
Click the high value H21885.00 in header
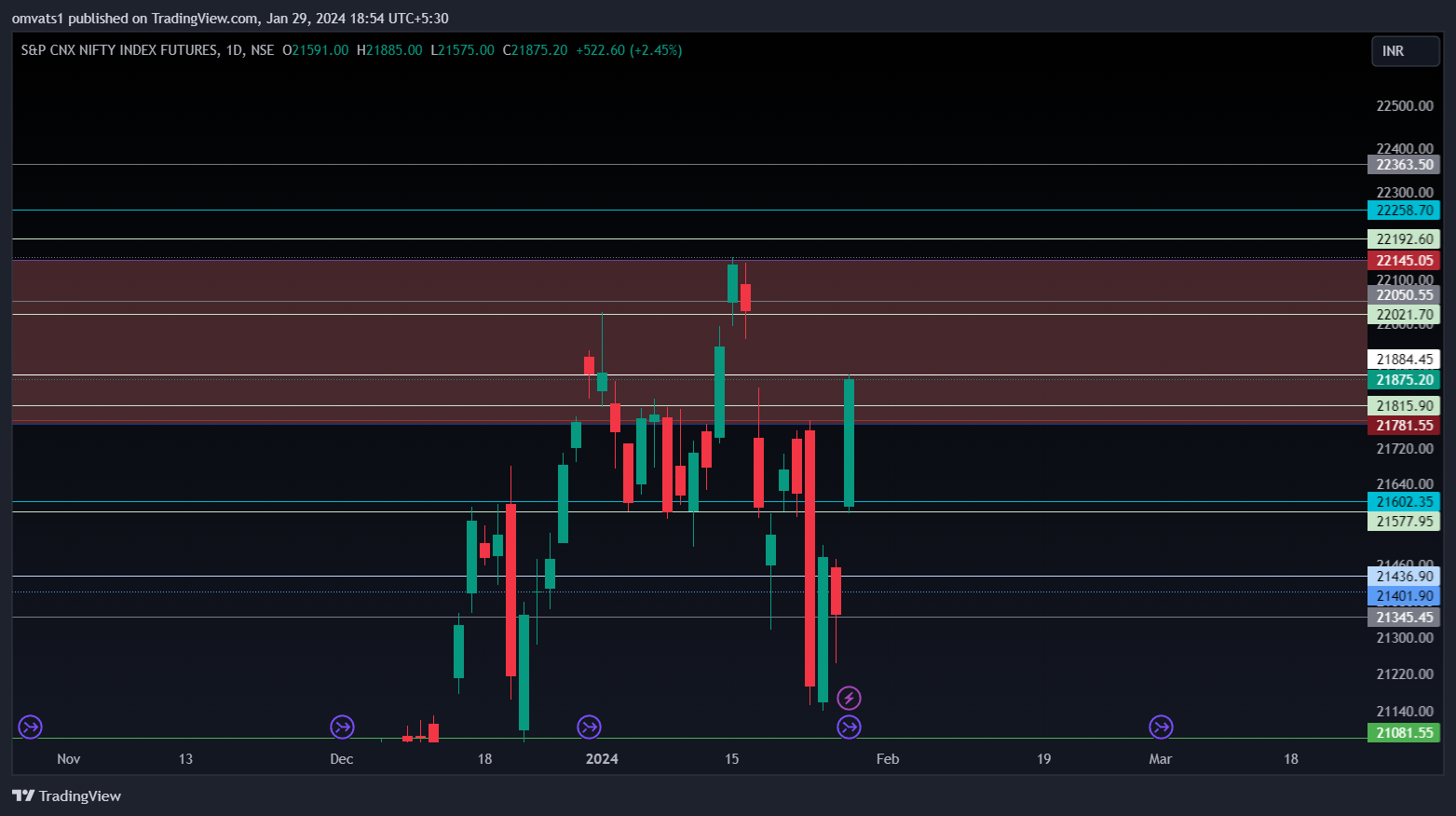click(389, 50)
